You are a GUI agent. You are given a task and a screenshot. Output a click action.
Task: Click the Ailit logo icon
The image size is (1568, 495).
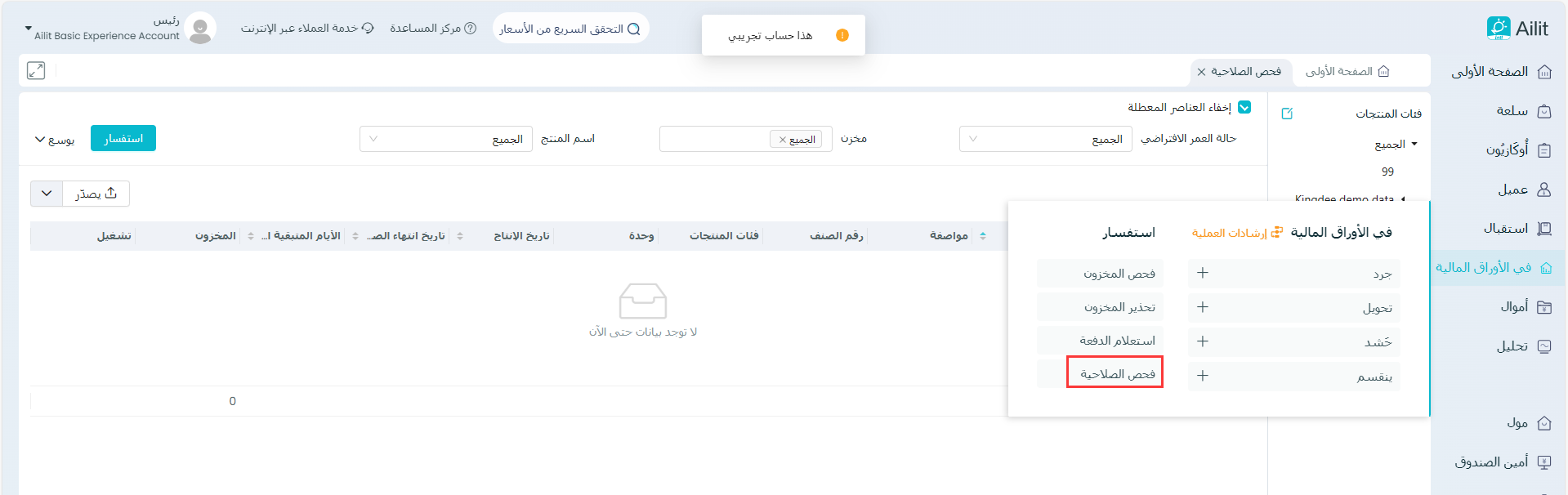pos(1498,29)
